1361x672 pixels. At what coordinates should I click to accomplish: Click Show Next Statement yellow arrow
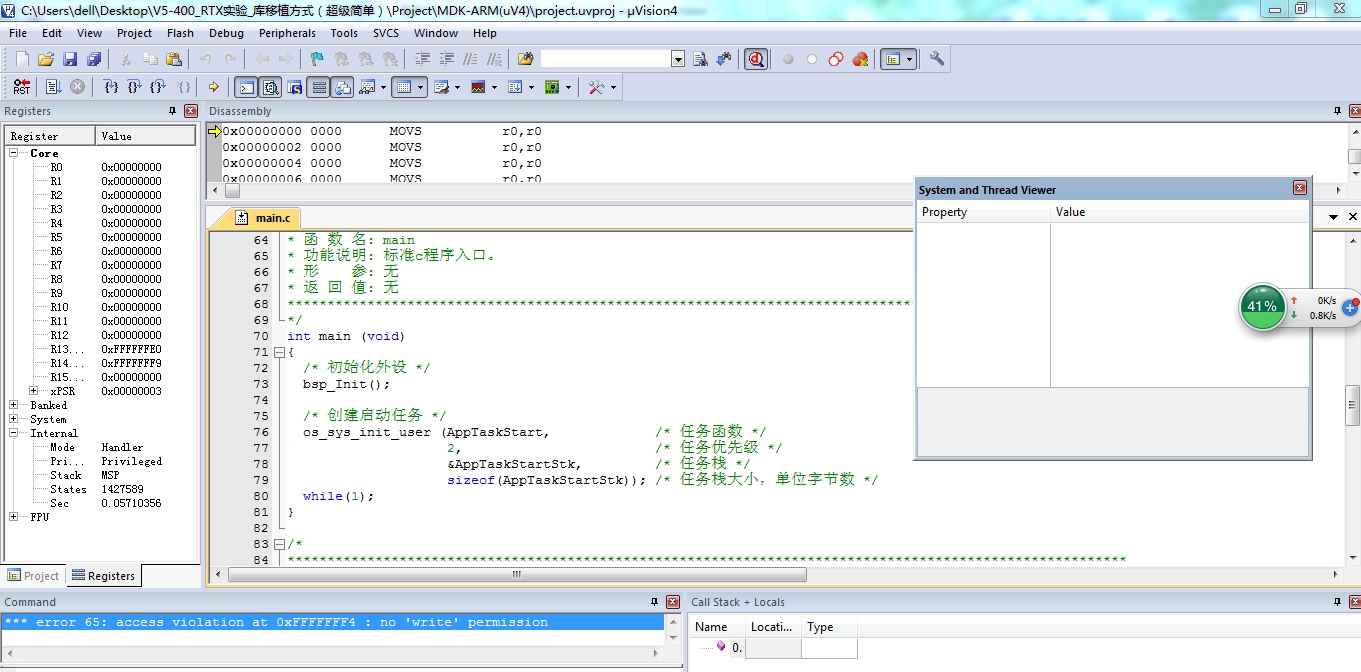point(213,87)
